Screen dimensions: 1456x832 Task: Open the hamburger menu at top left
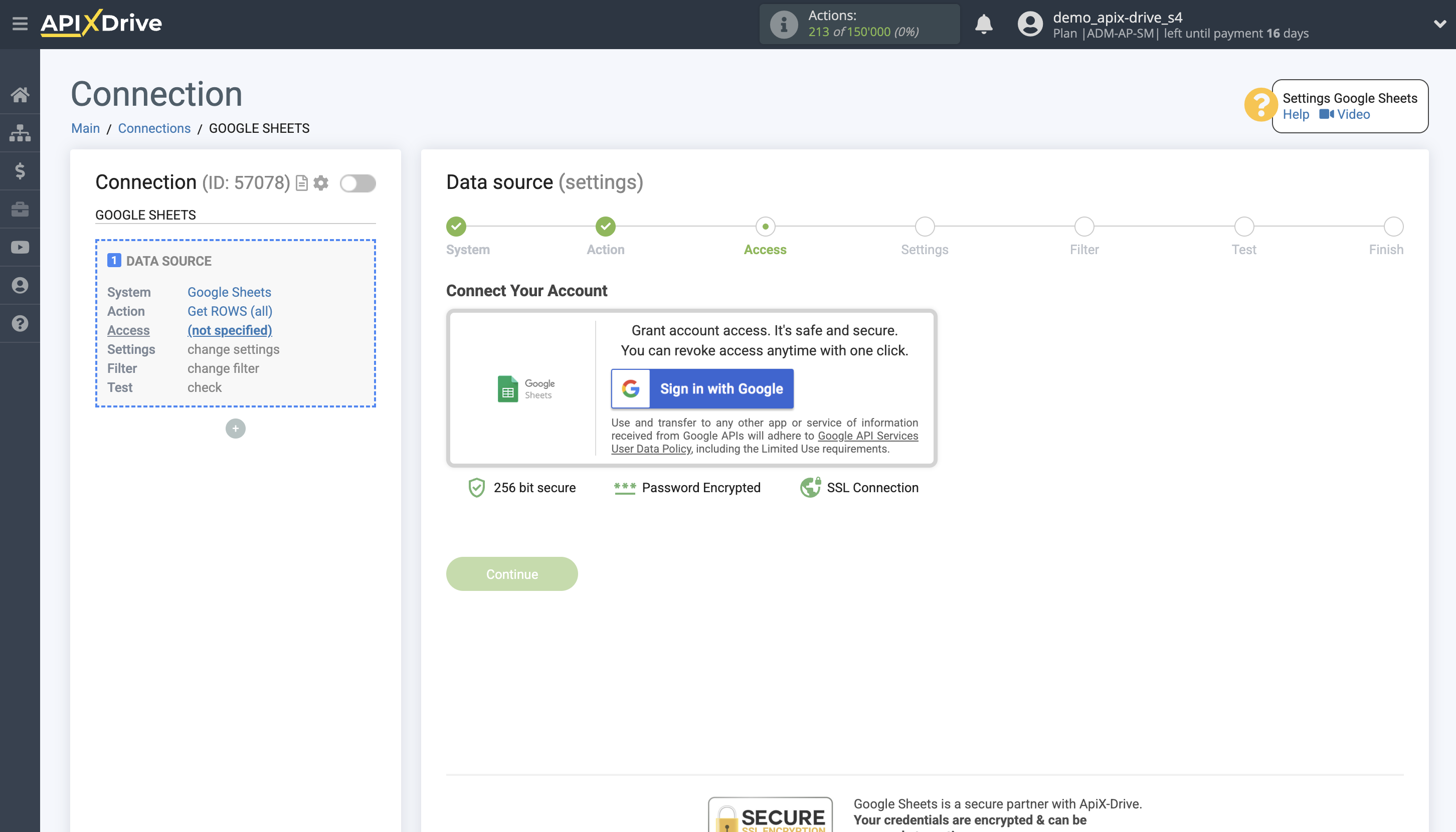(x=20, y=24)
